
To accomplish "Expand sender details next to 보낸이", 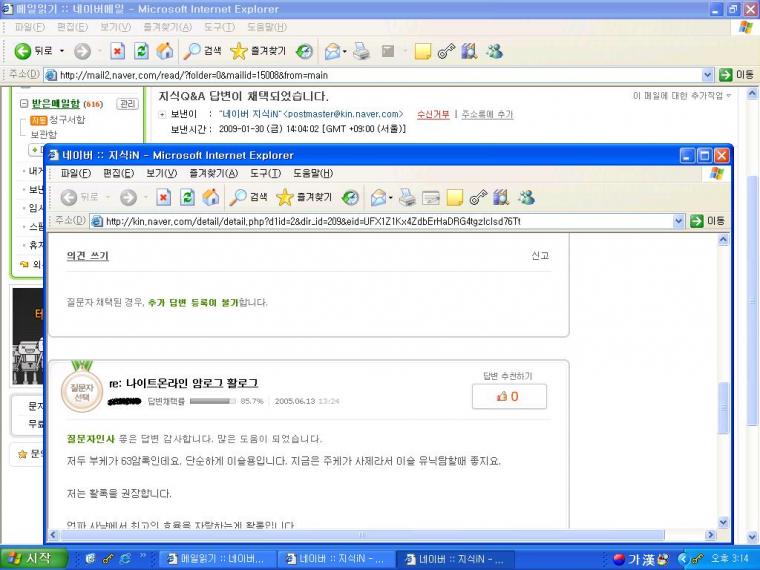I will click(x=162, y=115).
